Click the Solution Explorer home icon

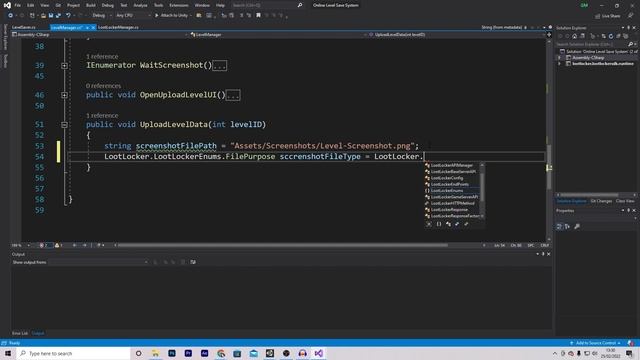[x=575, y=36]
